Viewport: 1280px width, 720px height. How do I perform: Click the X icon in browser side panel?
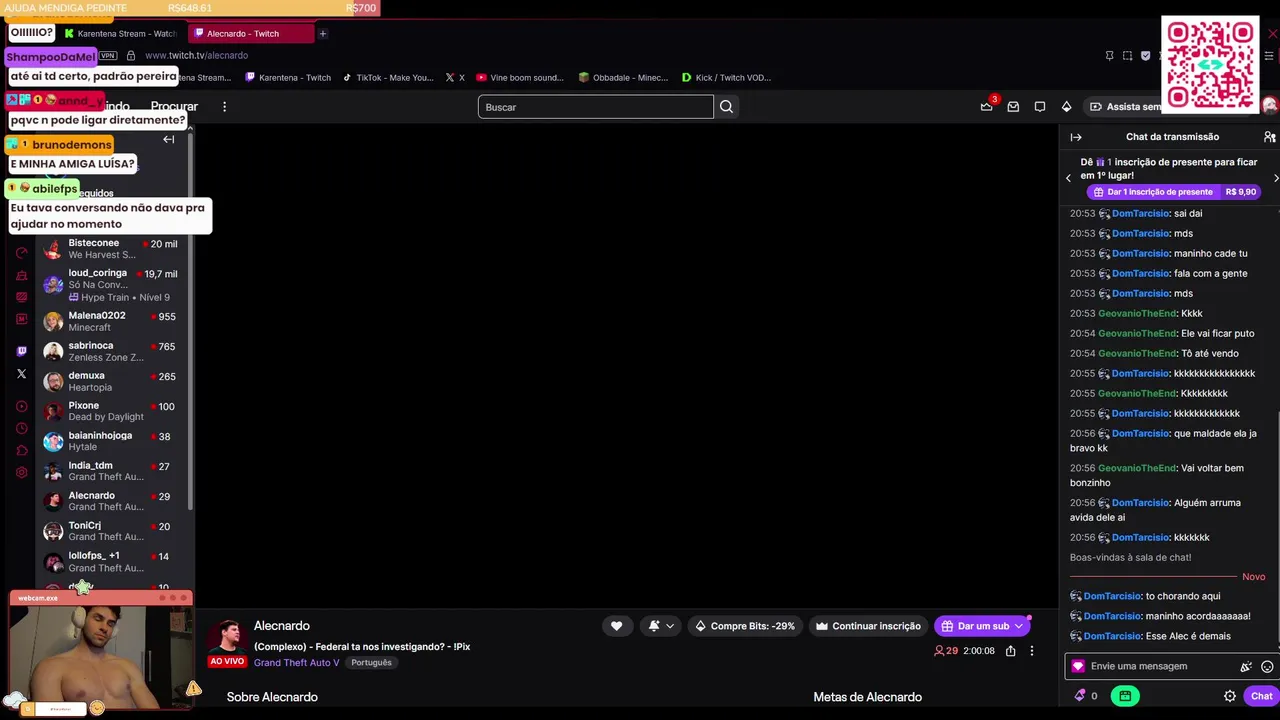(22, 374)
